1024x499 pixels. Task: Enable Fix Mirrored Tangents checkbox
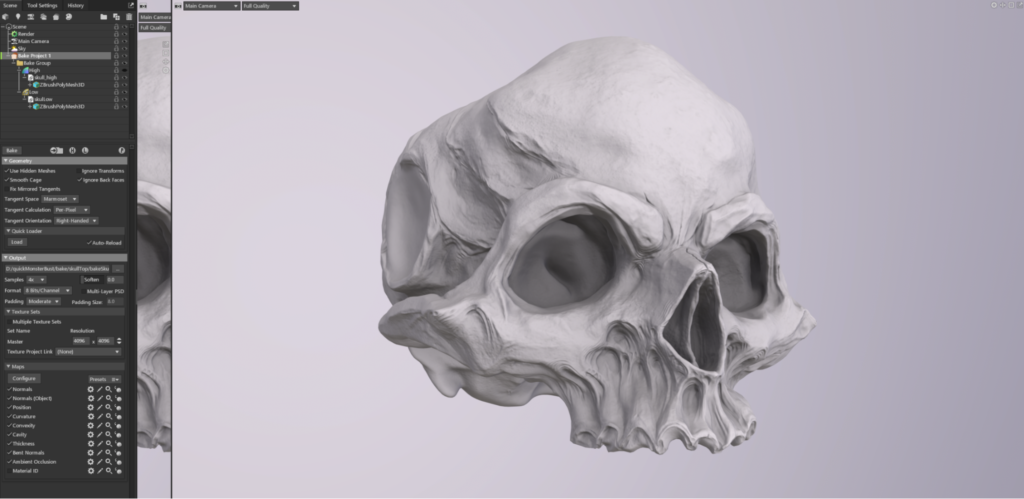pos(7,189)
